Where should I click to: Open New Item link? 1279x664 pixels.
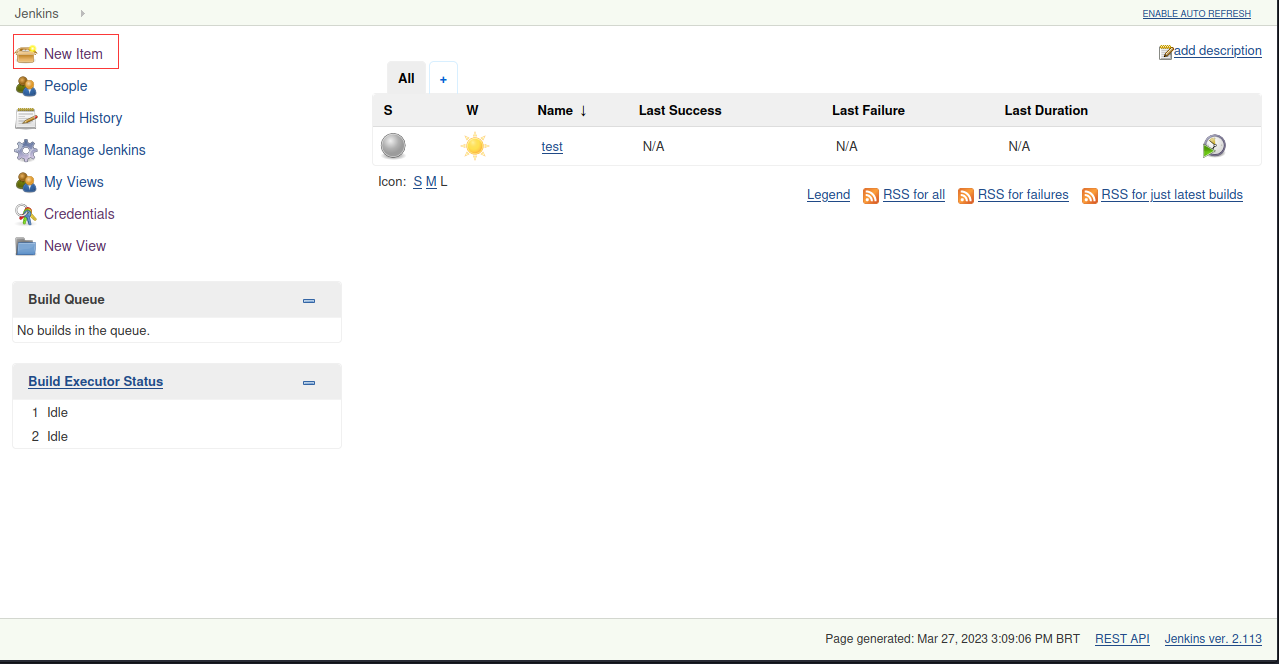coord(73,54)
